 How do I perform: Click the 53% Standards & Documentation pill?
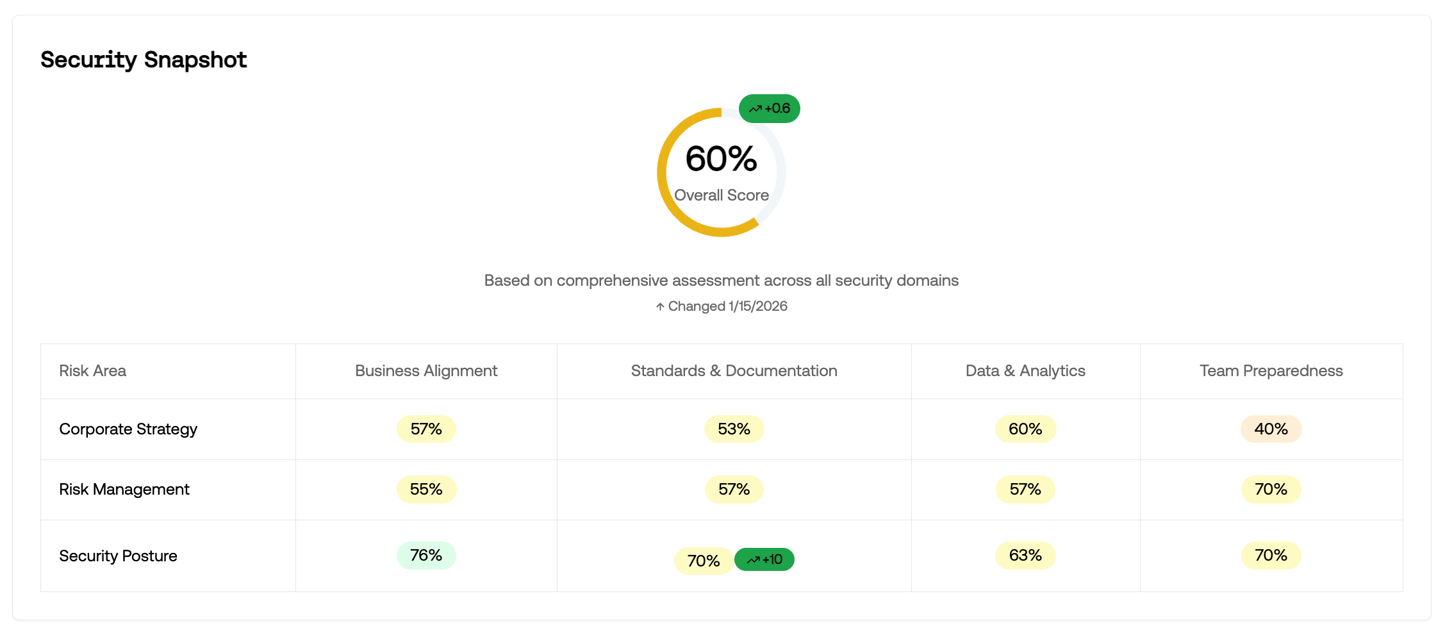[734, 429]
